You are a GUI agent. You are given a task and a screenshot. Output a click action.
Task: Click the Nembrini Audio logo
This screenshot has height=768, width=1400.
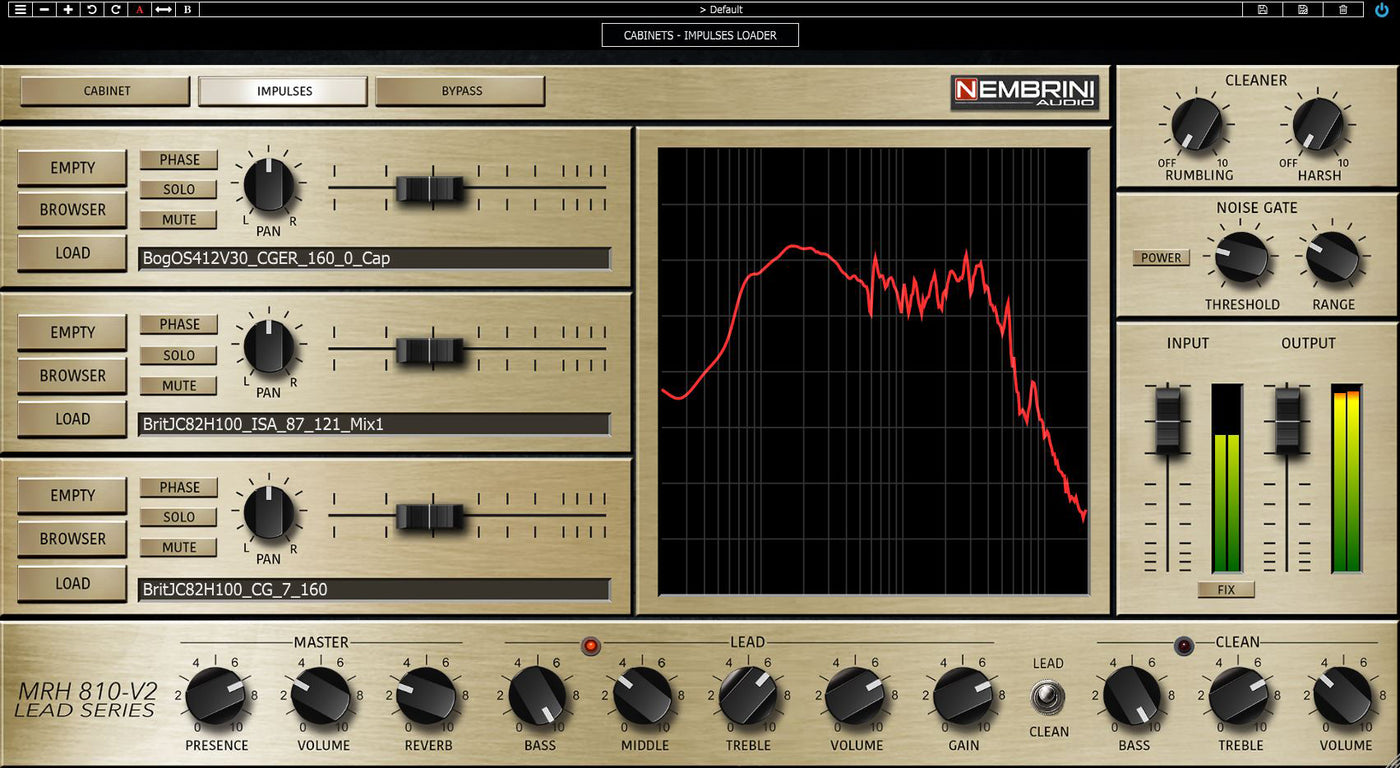[1025, 93]
